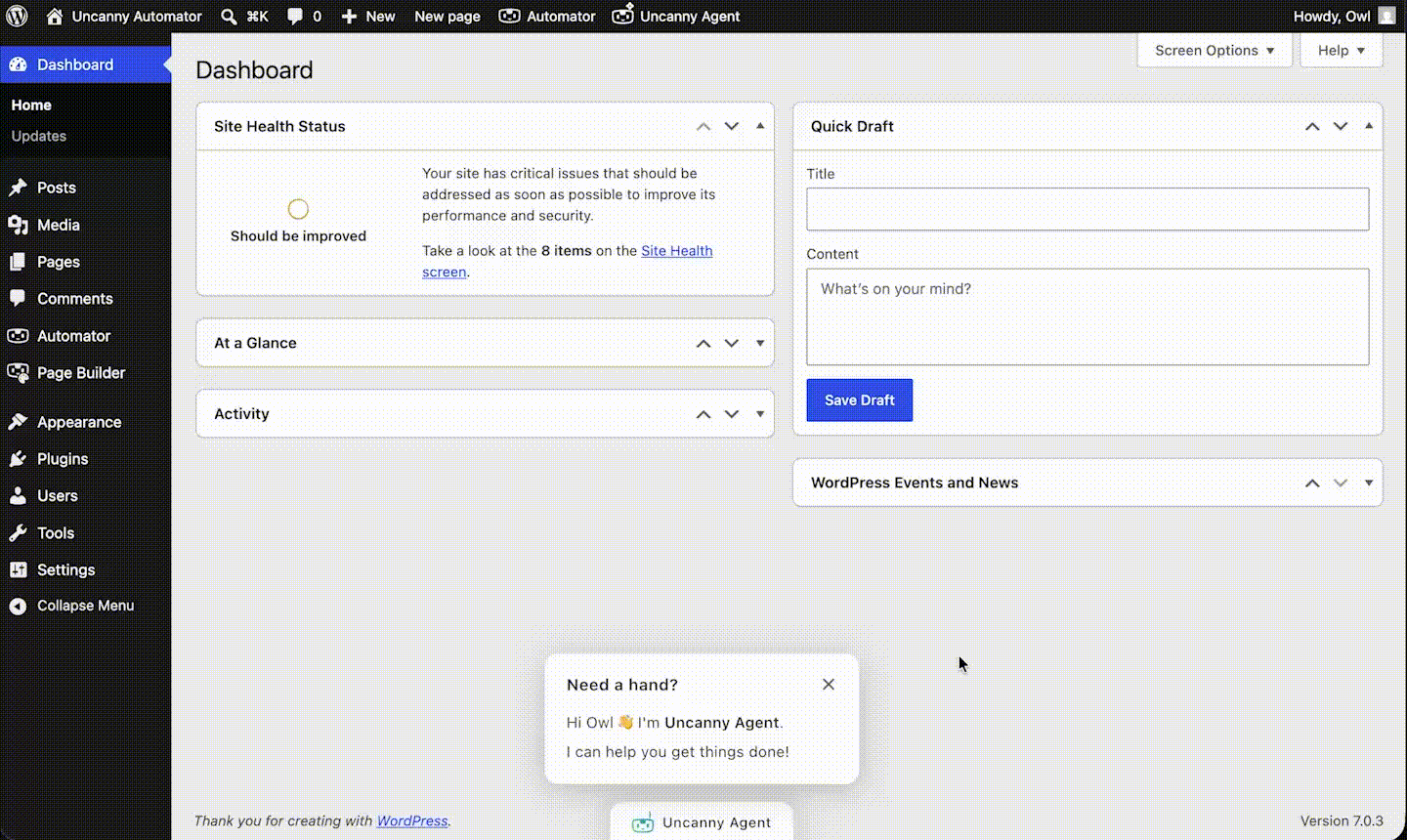Move At a Glance panel up
This screenshot has width=1407, height=840.
703,343
